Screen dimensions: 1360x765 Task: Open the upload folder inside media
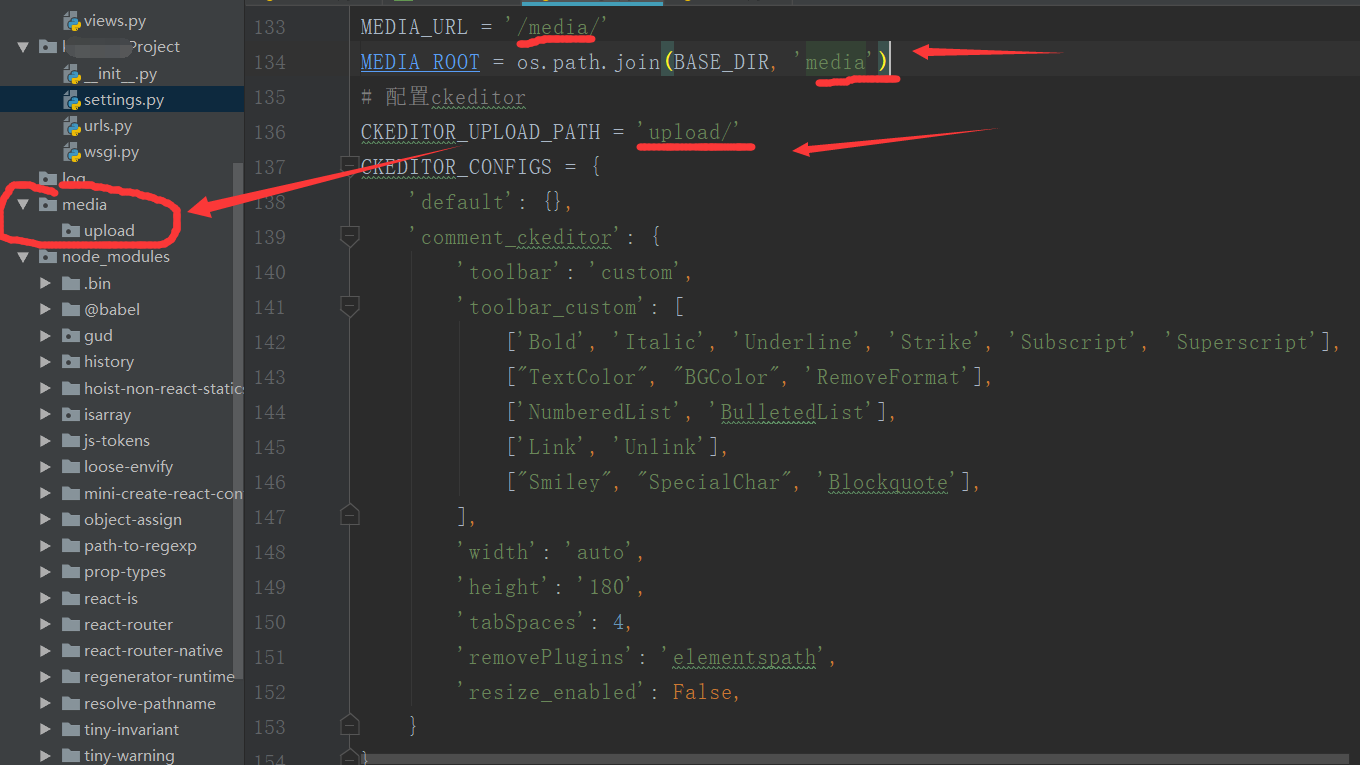107,230
